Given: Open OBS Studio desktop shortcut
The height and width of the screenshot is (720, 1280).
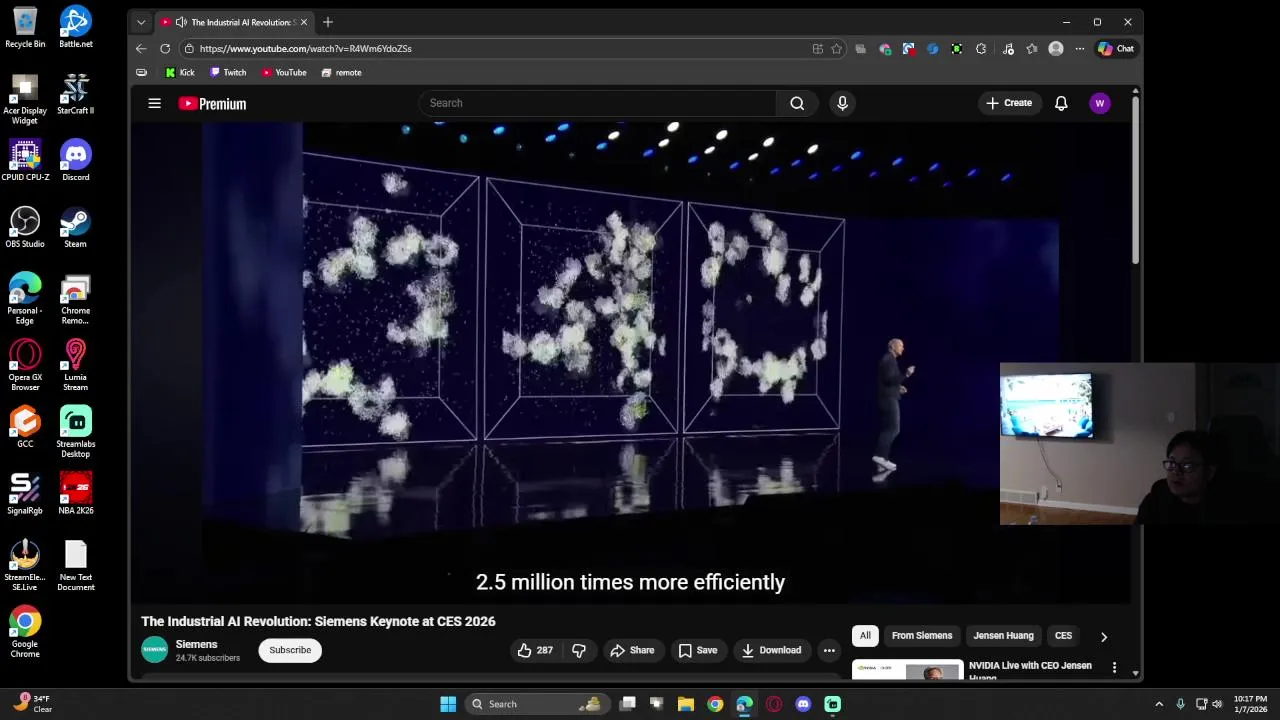Looking at the screenshot, I should click(25, 227).
